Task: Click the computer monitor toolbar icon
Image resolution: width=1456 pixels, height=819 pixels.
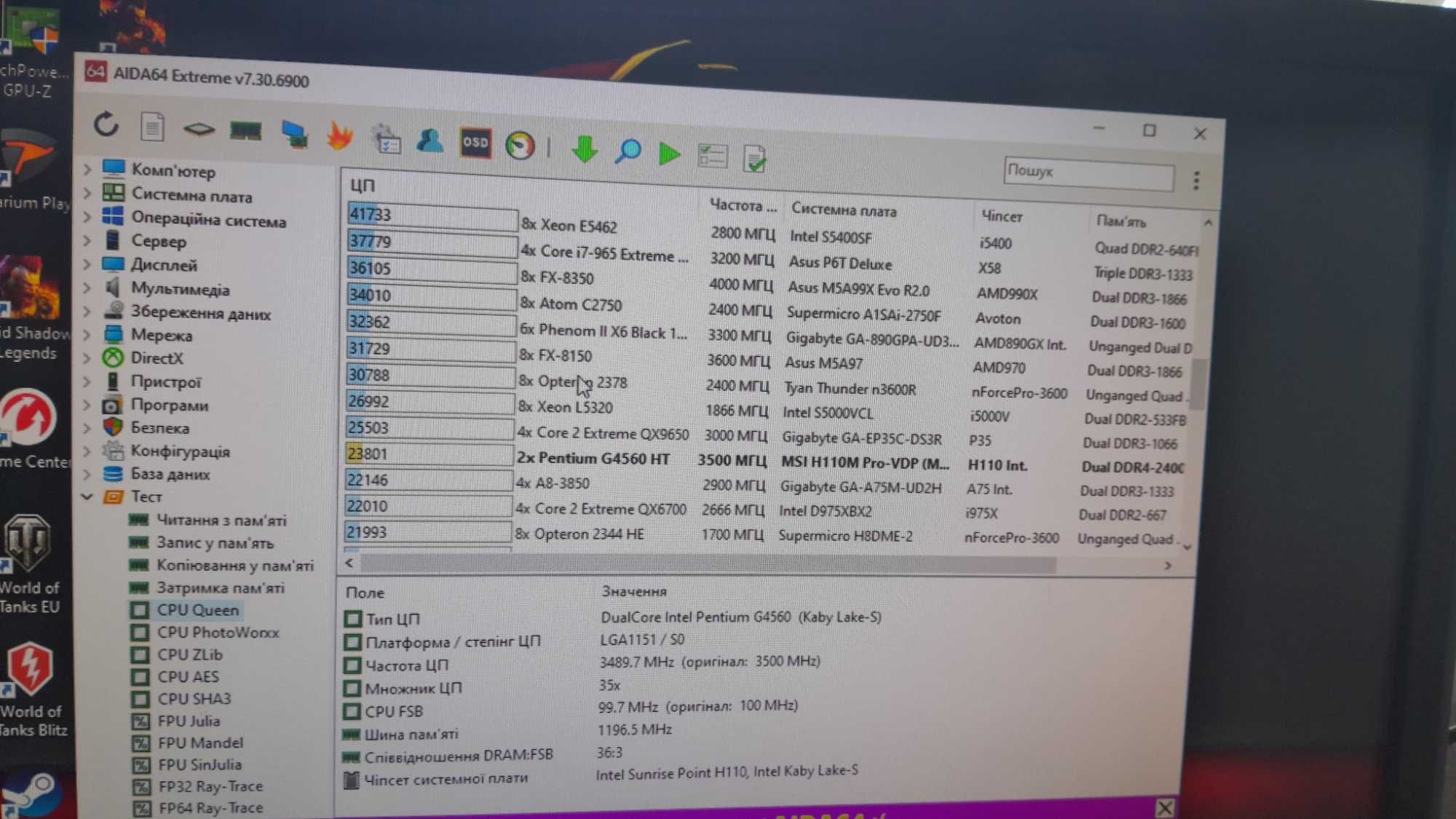Action: 294,133
